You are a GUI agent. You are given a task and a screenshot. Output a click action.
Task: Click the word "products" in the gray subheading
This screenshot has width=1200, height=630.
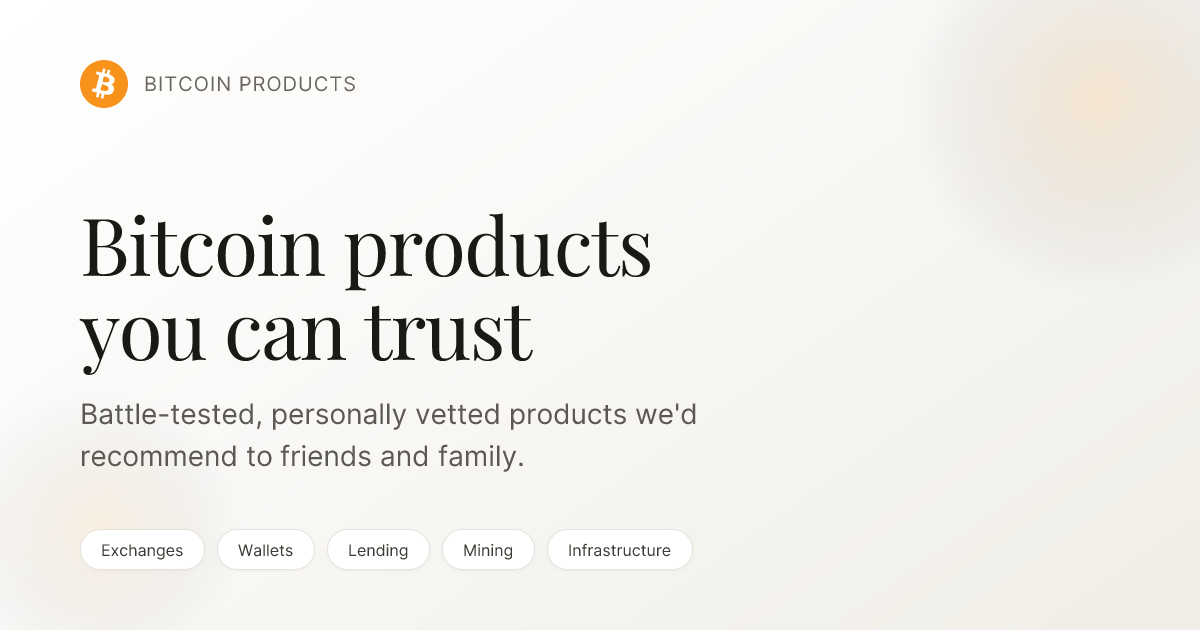(568, 415)
